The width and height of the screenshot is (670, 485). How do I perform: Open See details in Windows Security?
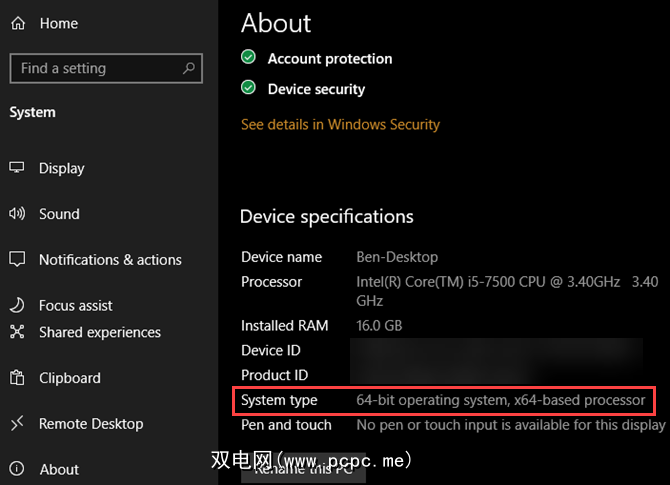point(340,125)
